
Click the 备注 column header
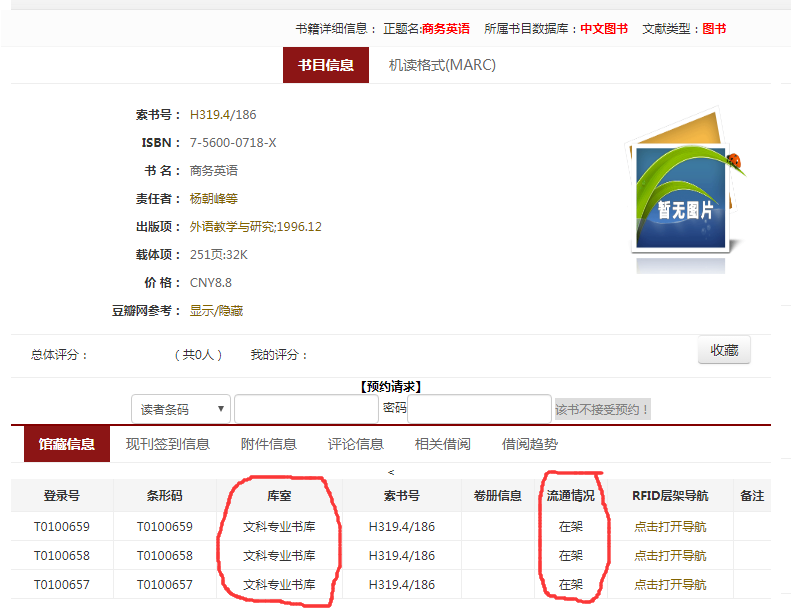pyautogui.click(x=752, y=495)
